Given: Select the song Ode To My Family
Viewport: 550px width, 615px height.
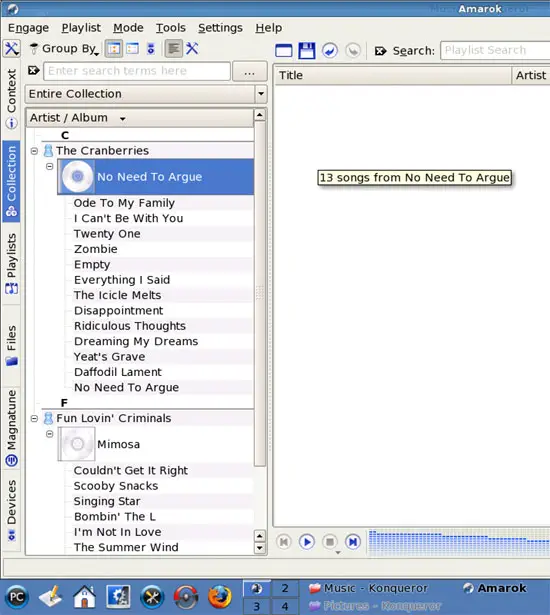Looking at the screenshot, I should [x=124, y=203].
